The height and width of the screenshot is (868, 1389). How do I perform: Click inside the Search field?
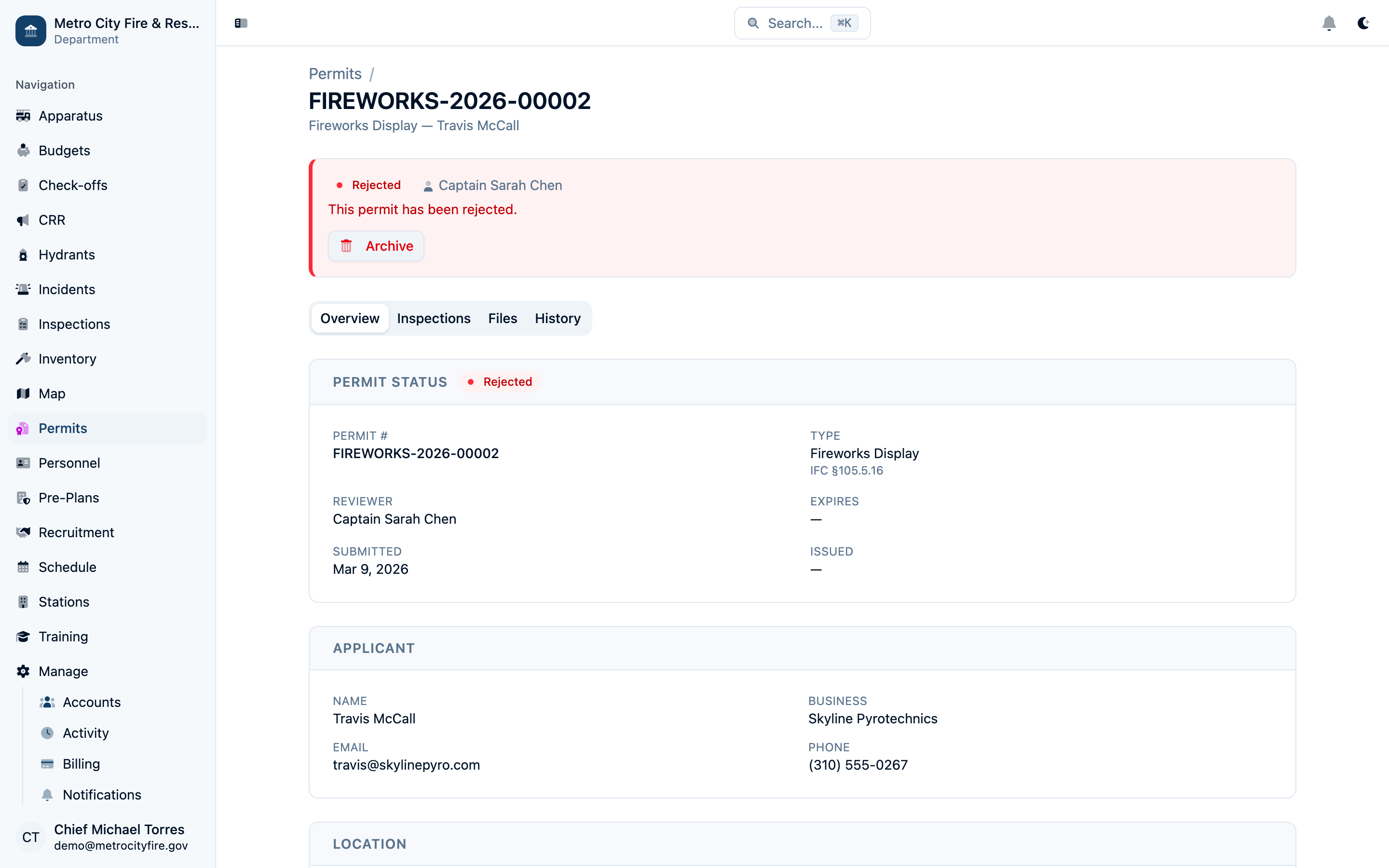(801, 23)
